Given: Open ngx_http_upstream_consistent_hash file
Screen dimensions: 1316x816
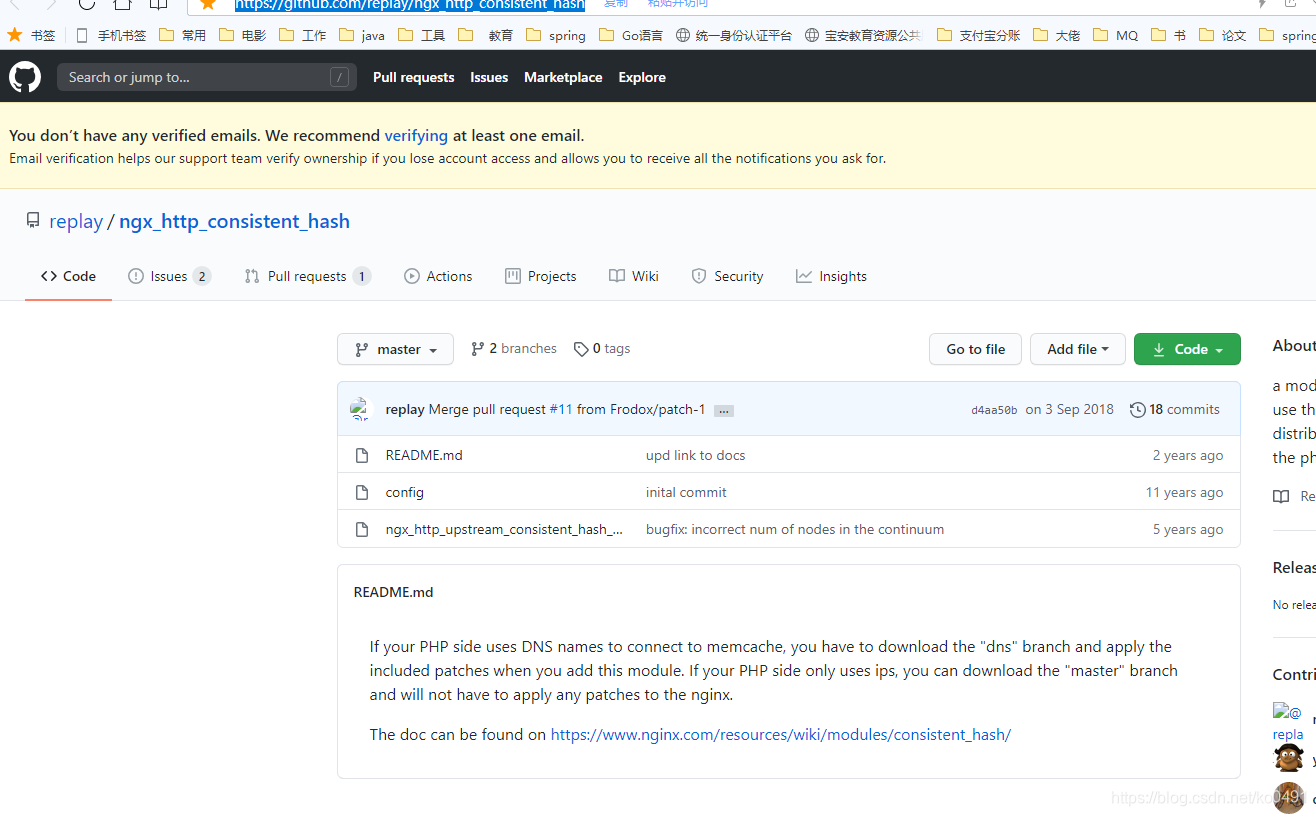Looking at the screenshot, I should point(504,529).
